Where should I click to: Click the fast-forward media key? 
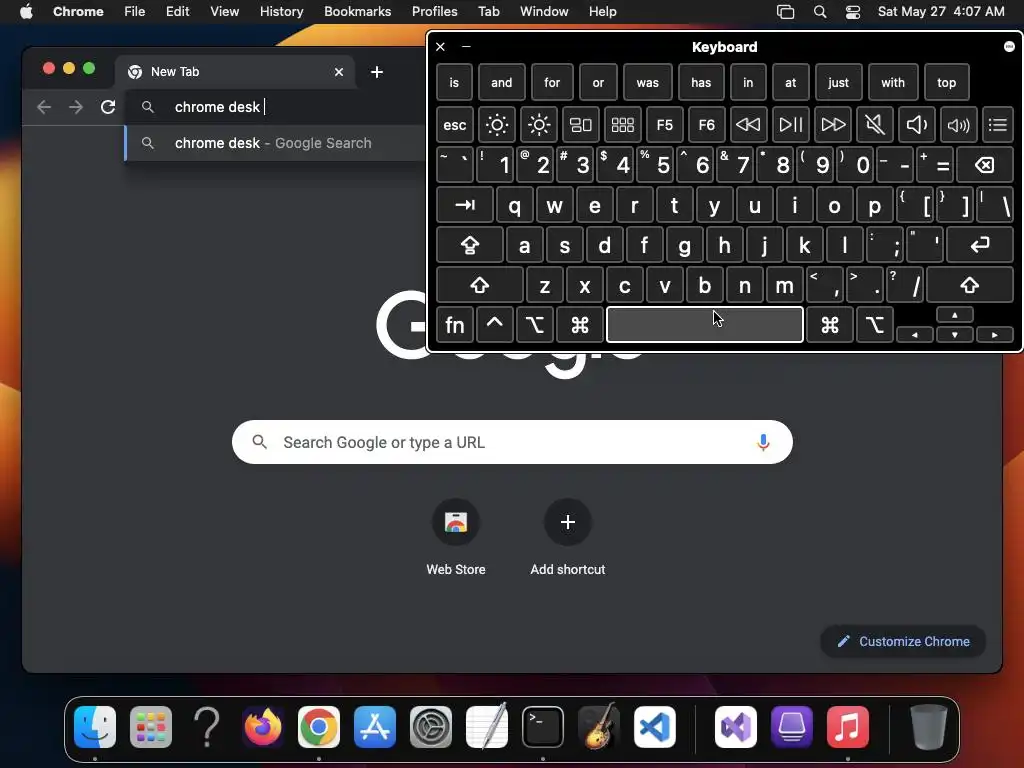(x=833, y=124)
